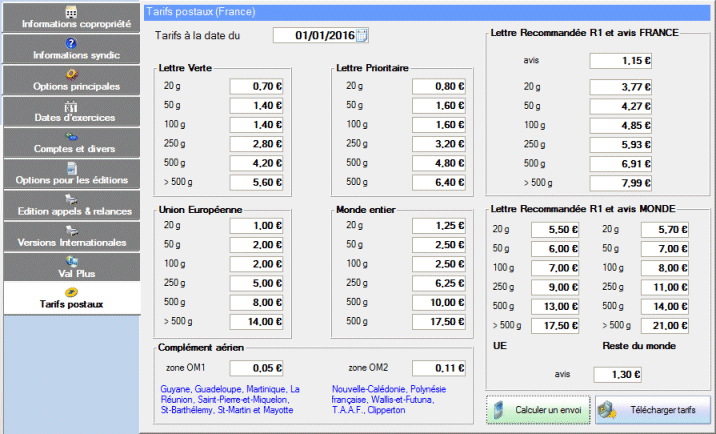Open the Informations copropriété section icon
716x434 pixels.
(x=70, y=12)
